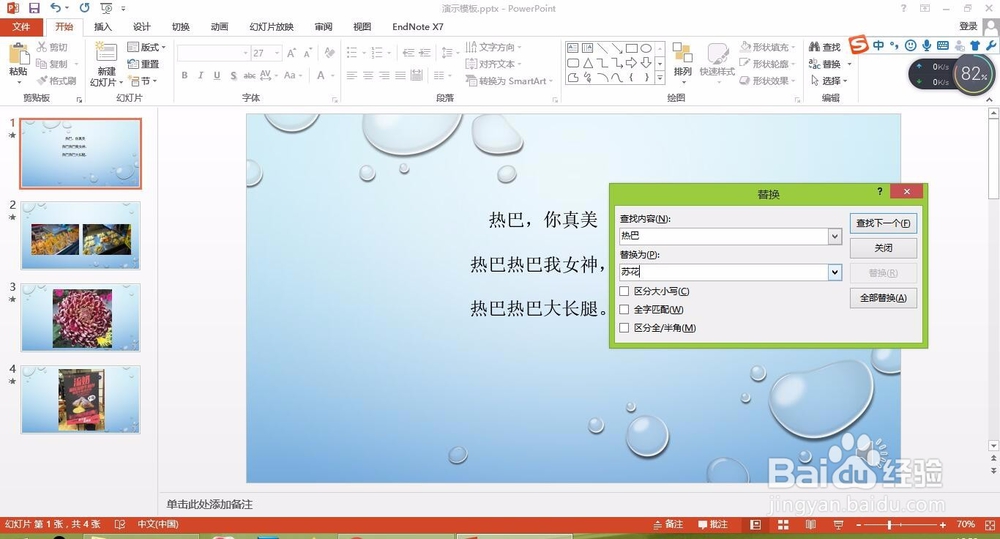Click the Replace (替换) ribbon button
Screen dimensions: 1000x539
click(825, 64)
